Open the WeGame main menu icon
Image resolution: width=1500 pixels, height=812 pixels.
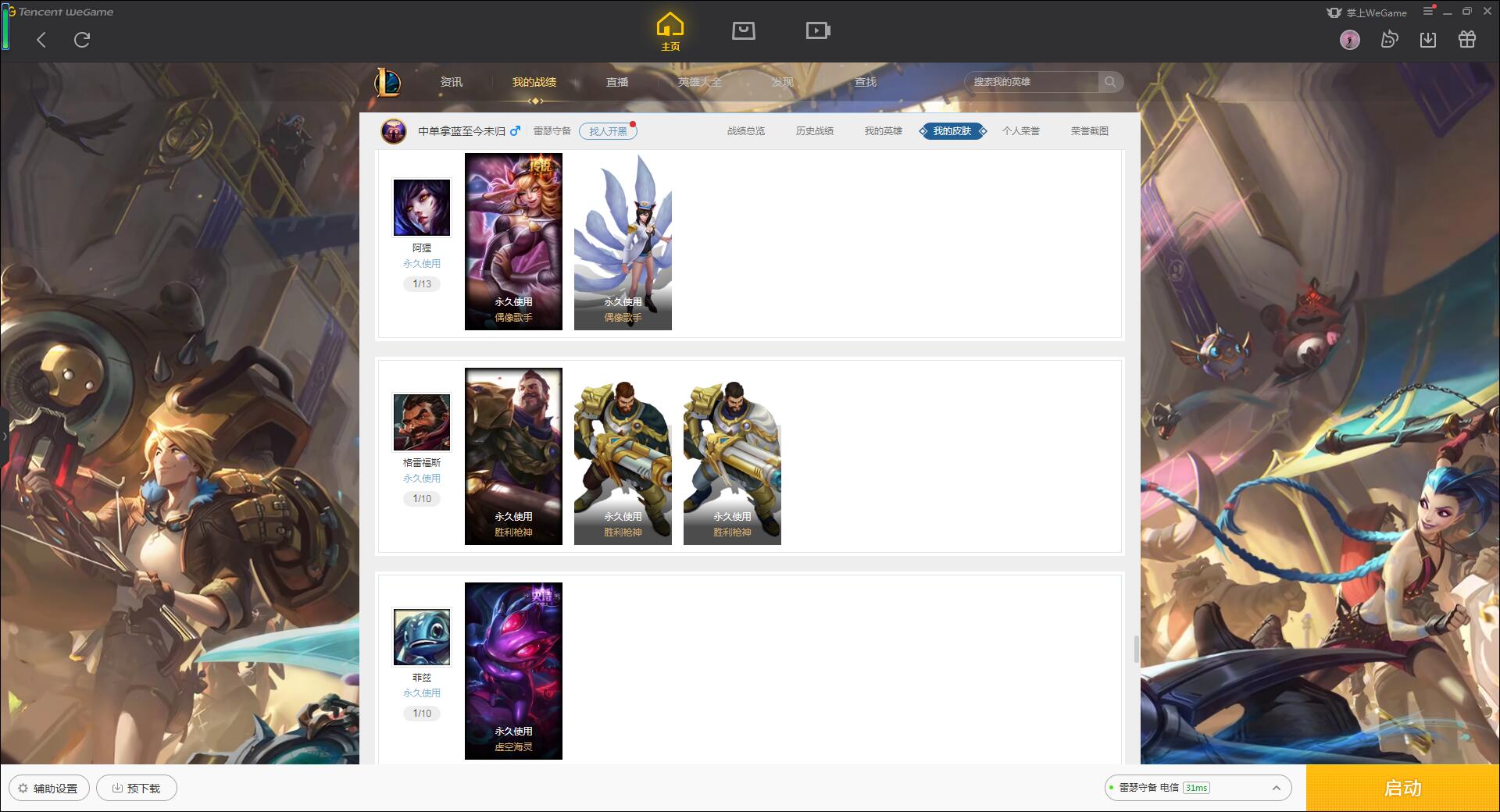coord(1428,12)
